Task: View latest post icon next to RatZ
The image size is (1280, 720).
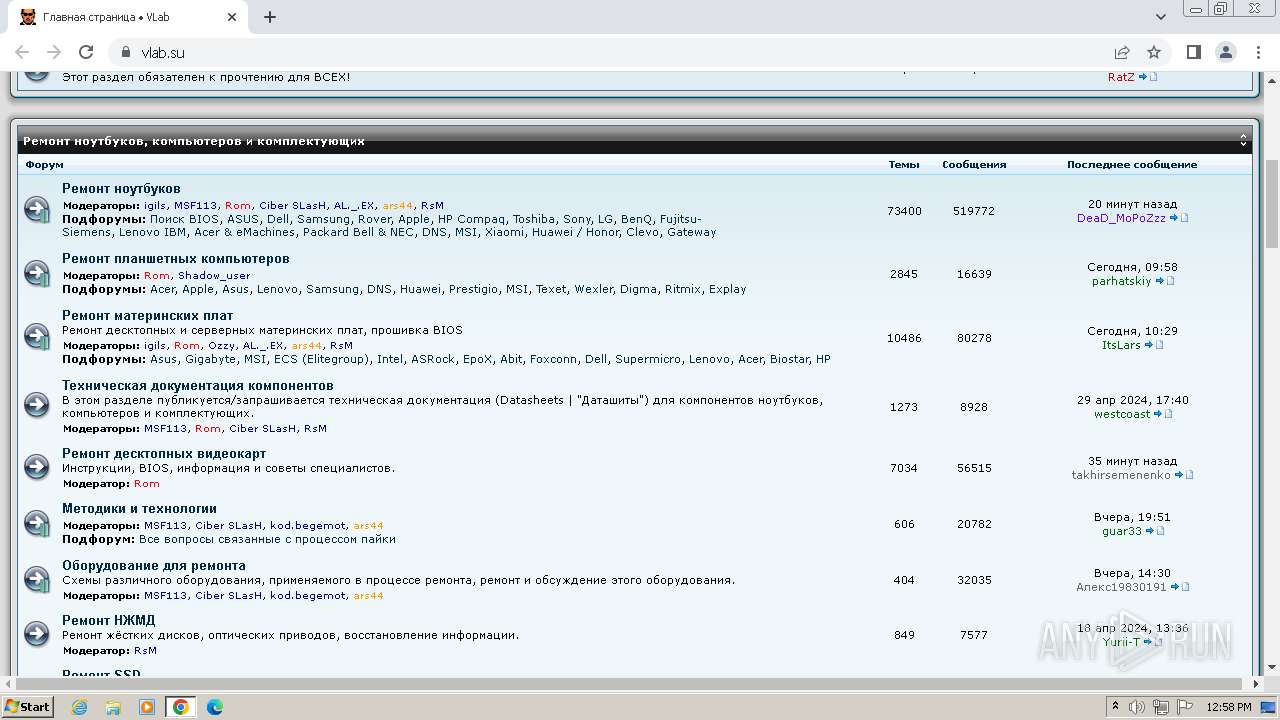Action: point(1148,77)
